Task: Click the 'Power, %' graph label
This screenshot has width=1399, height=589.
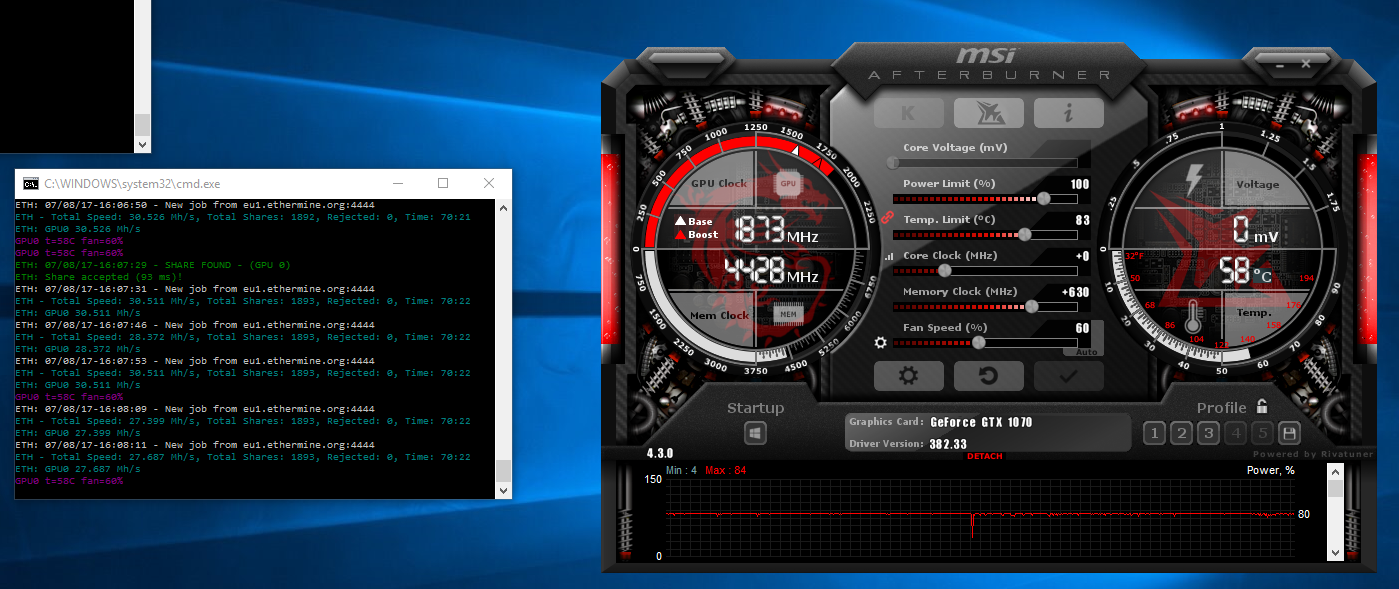Action: [x=1271, y=470]
